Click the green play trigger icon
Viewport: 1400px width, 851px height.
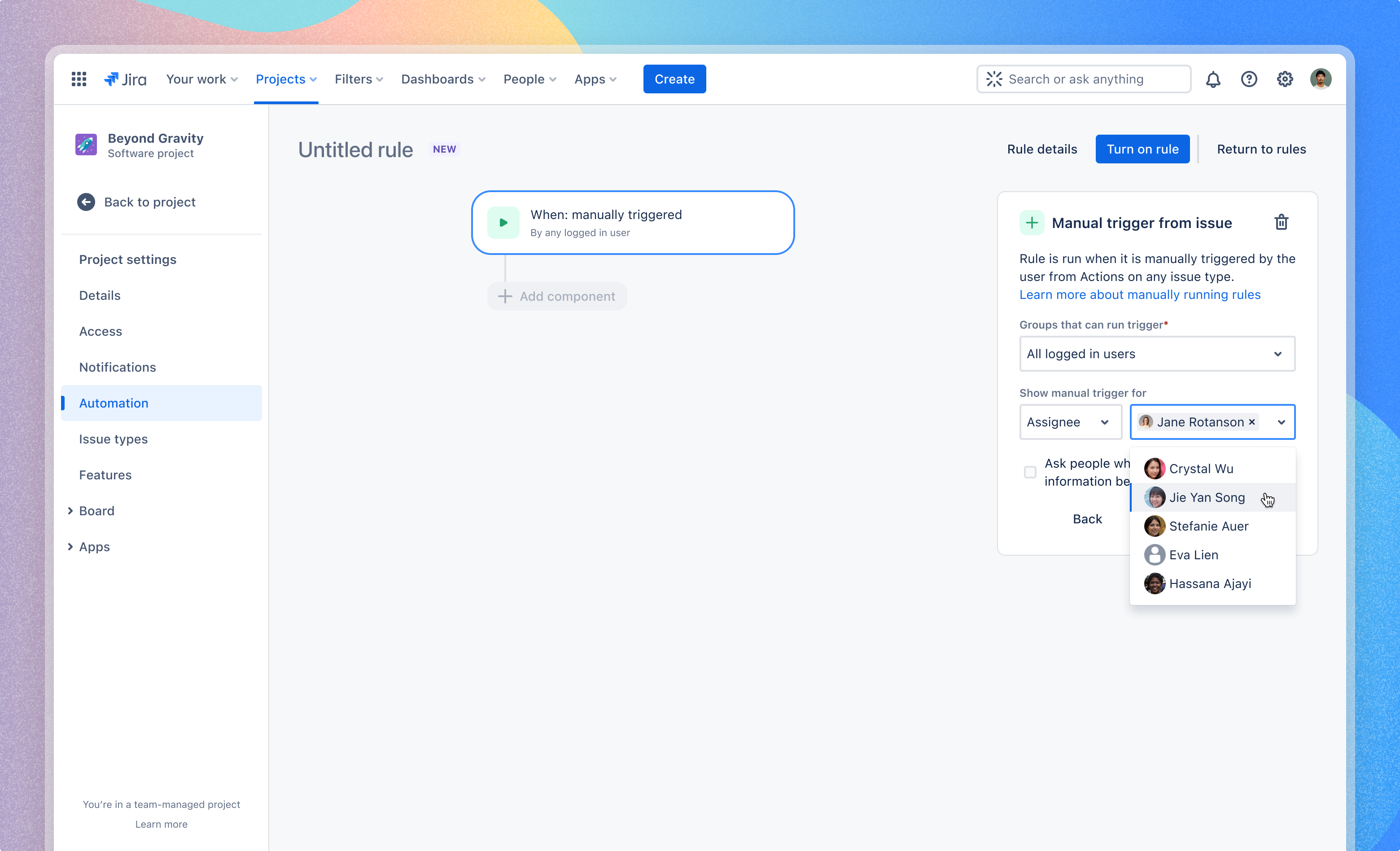point(503,222)
